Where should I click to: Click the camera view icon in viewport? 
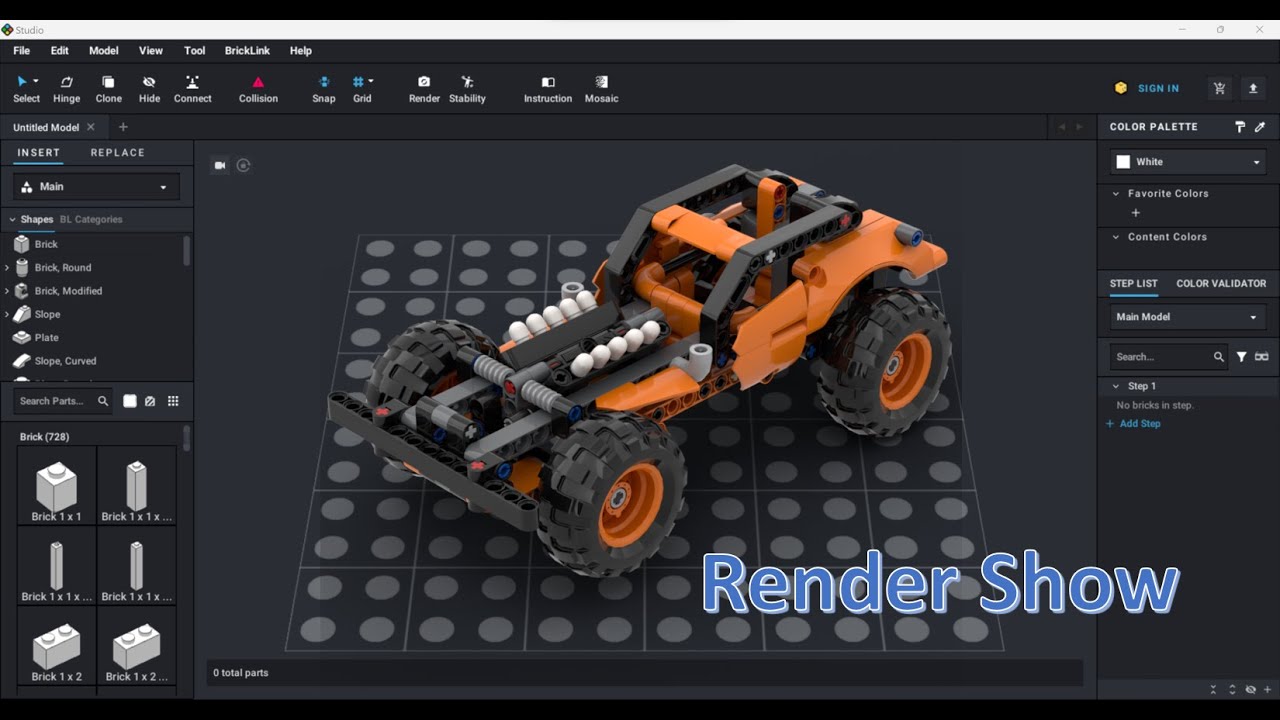coord(220,165)
